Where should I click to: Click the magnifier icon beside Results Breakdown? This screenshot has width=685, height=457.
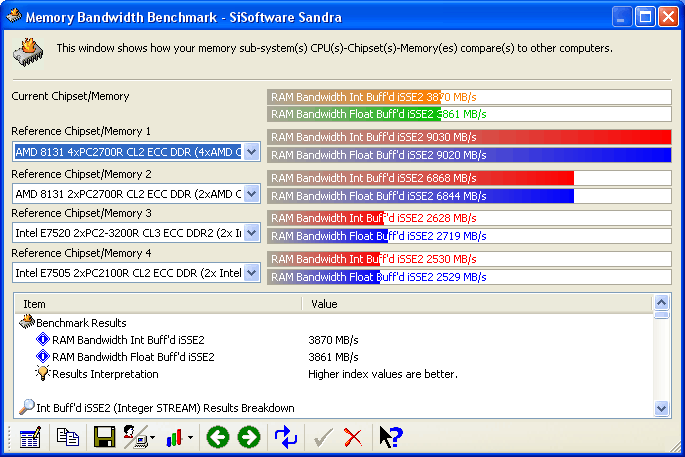coord(27,407)
